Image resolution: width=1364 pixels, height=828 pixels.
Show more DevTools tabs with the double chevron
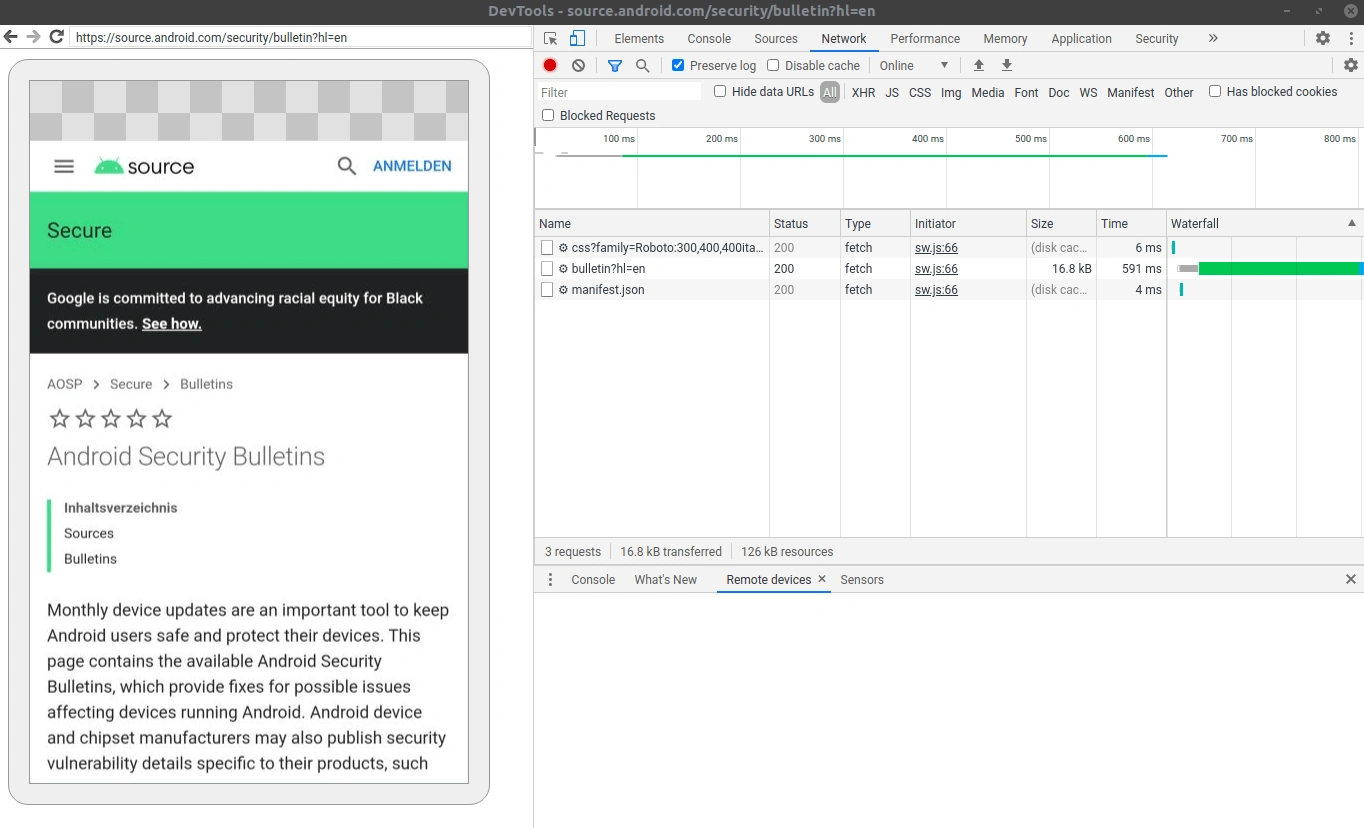pyautogui.click(x=1213, y=38)
